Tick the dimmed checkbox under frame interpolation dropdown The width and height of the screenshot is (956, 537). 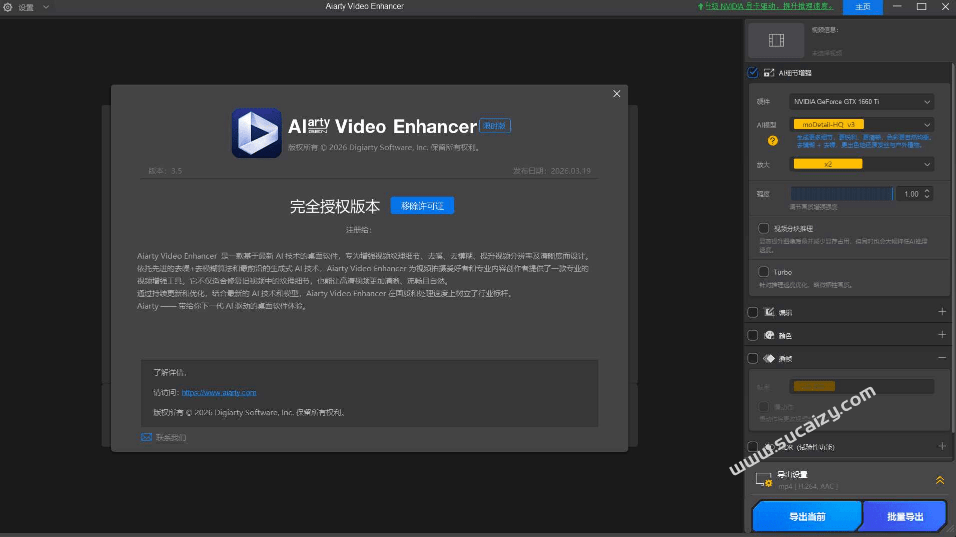coord(763,407)
